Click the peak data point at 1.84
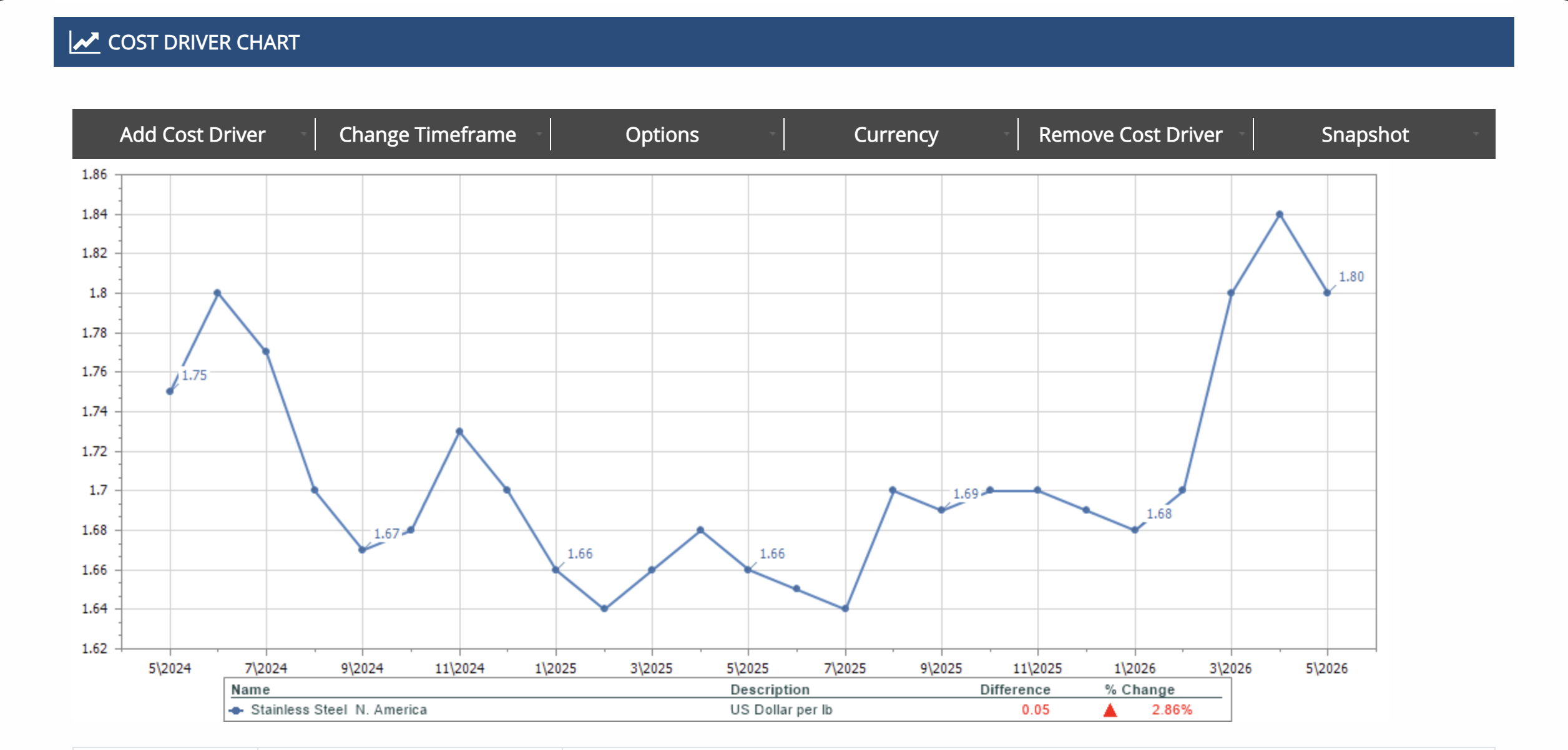Viewport: 1568px width, 750px height. pyautogui.click(x=1280, y=214)
